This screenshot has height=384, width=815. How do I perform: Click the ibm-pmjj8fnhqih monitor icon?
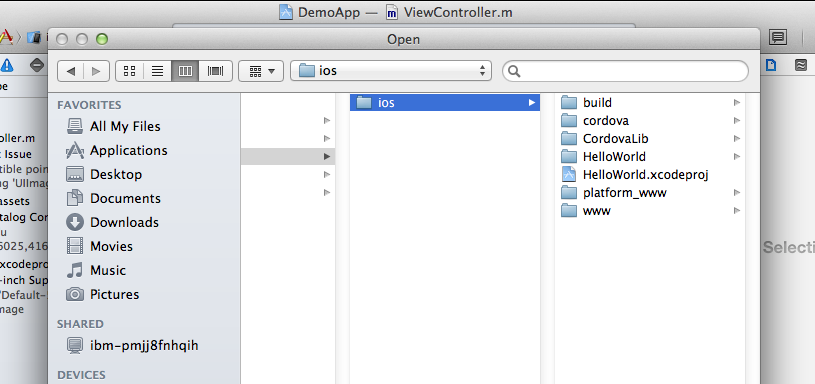[x=75, y=346]
